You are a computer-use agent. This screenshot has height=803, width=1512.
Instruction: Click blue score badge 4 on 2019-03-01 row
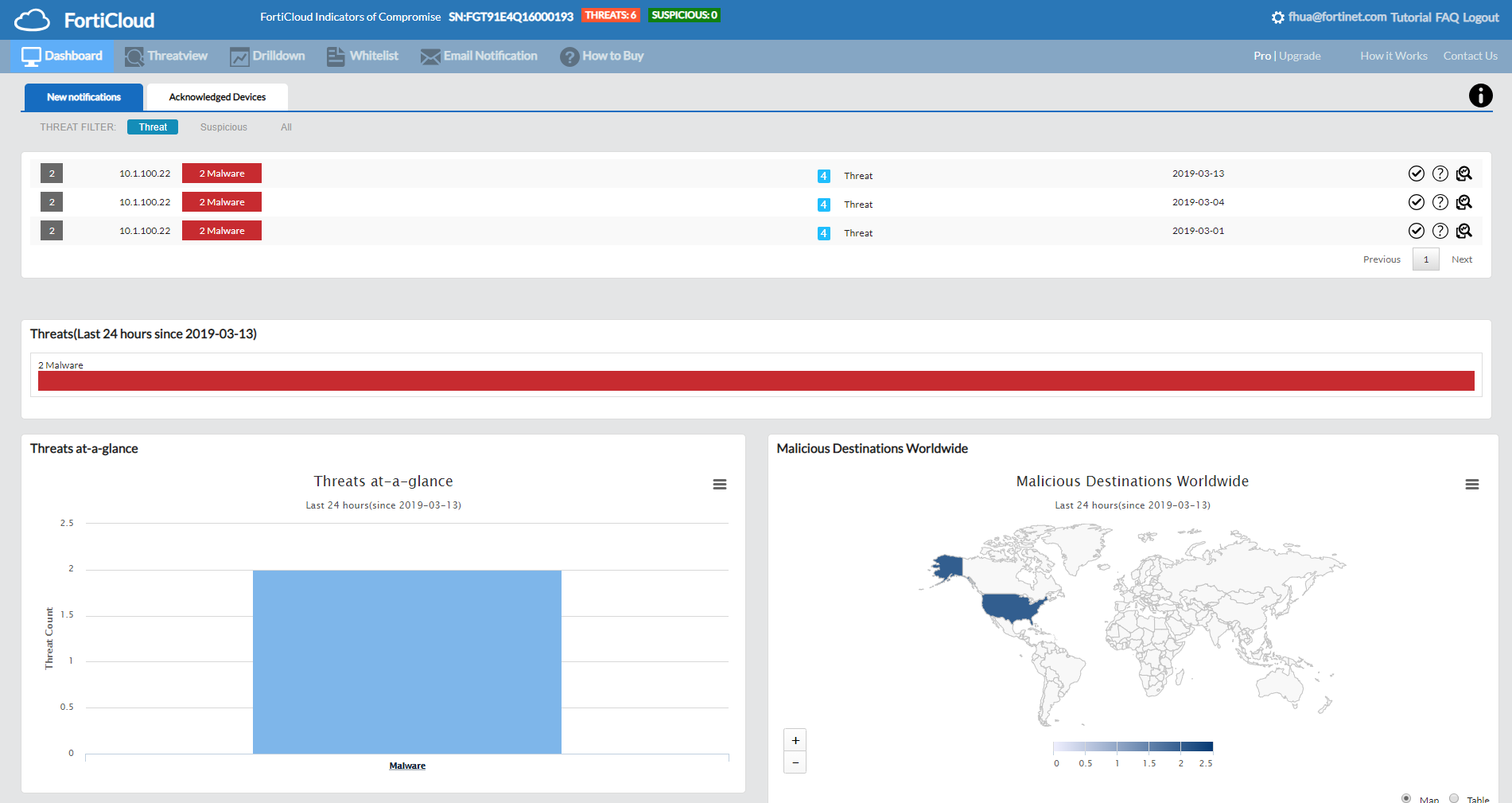point(824,233)
